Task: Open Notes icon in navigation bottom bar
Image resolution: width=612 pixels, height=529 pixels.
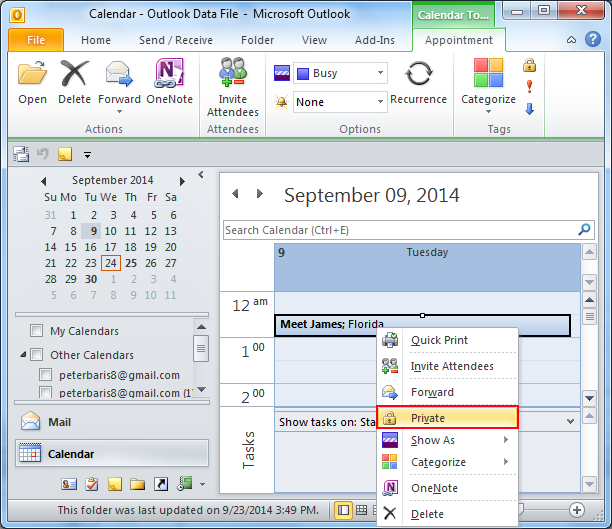Action: click(x=115, y=484)
